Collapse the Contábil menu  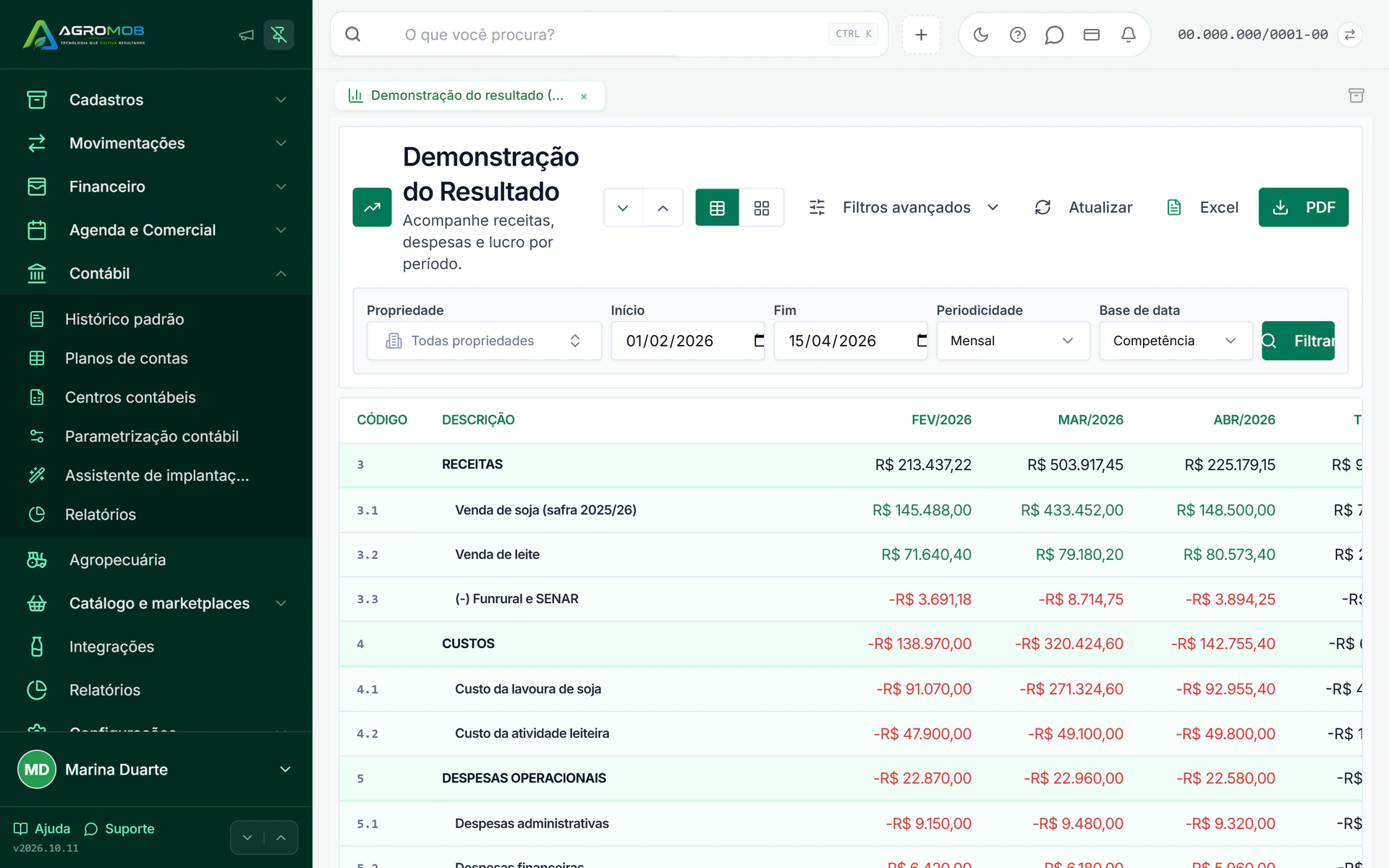pyautogui.click(x=156, y=273)
